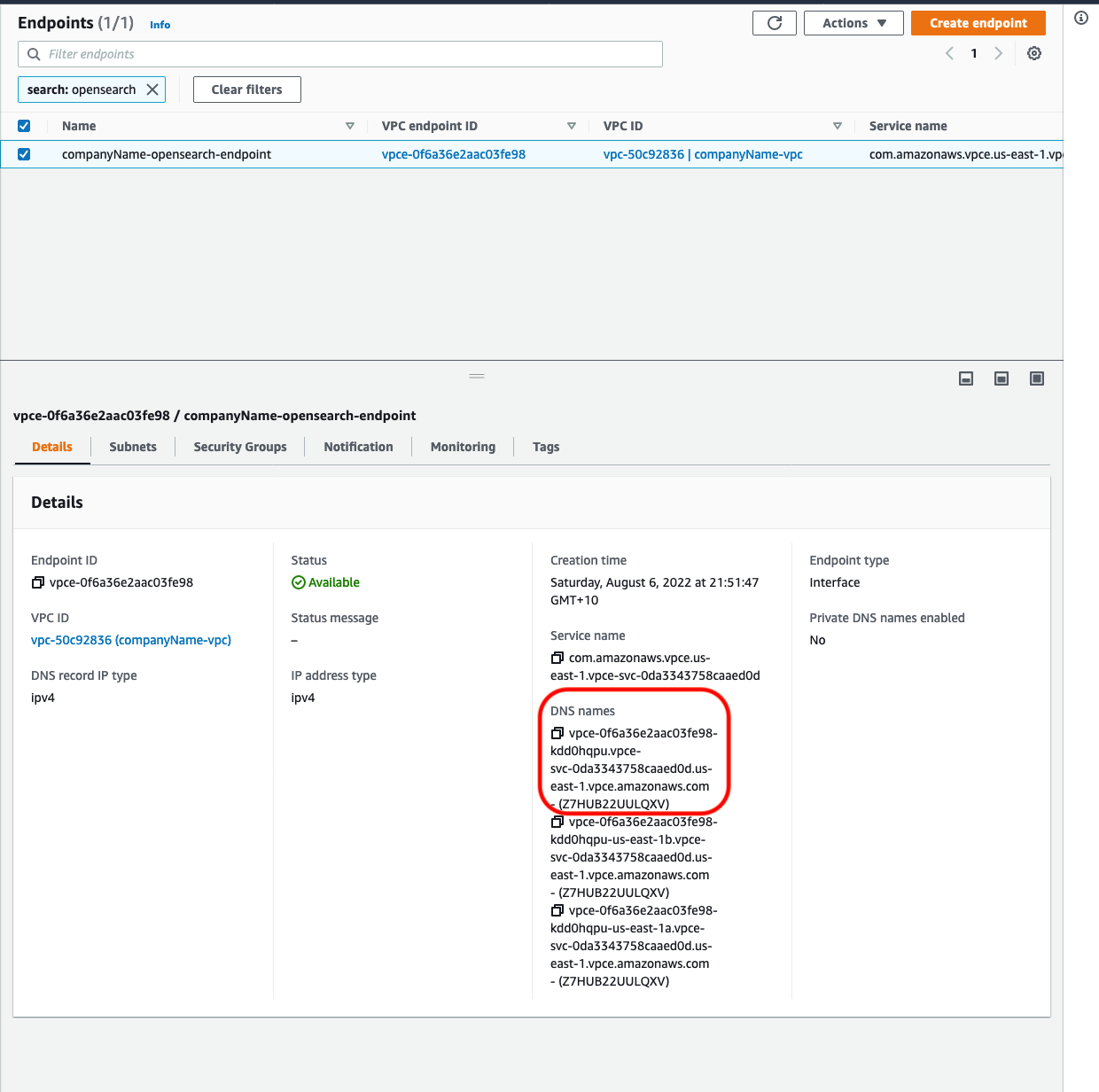
Task: Collapse the details panel to bottom
Action: [x=966, y=378]
